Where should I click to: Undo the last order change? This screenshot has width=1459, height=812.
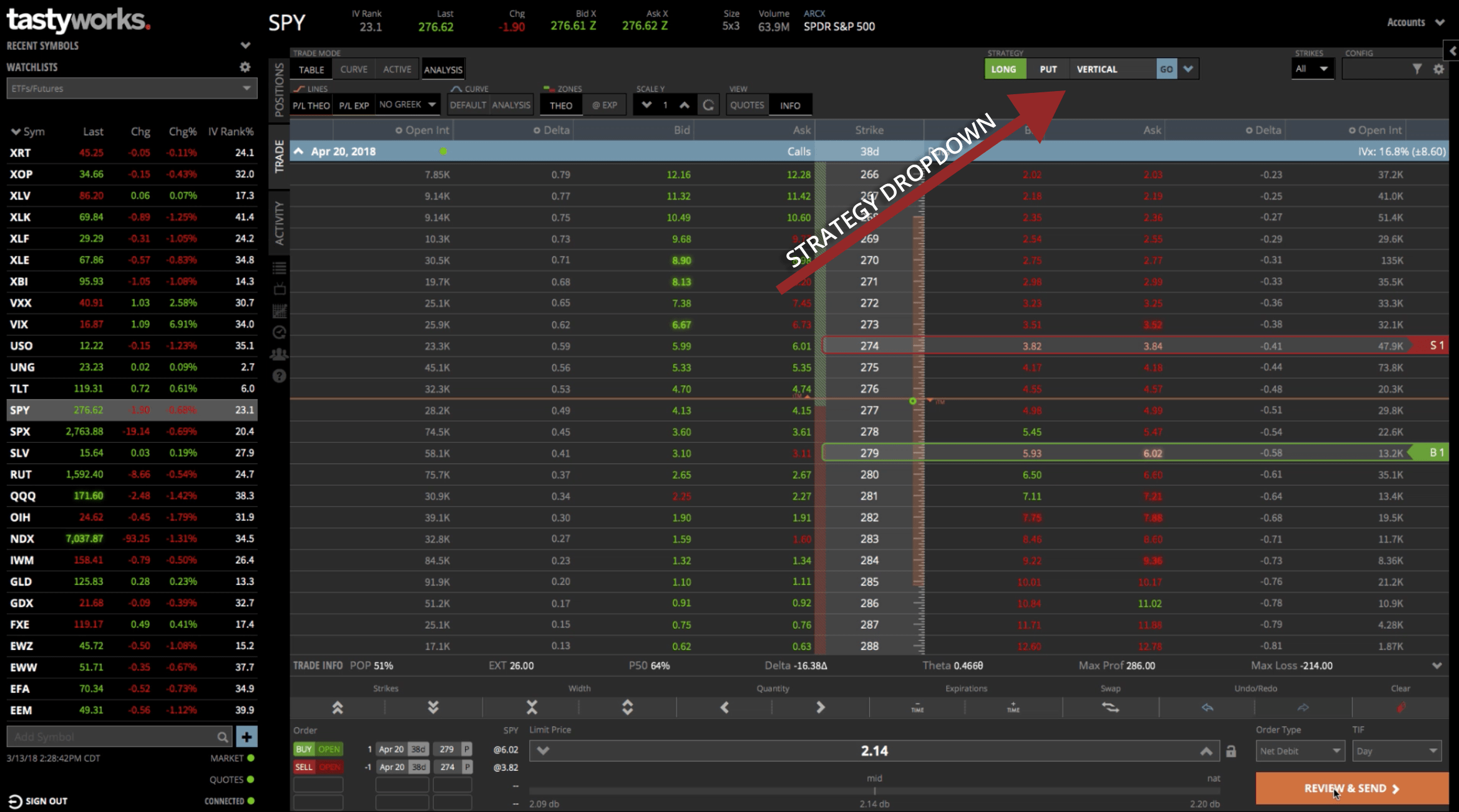point(1208,707)
